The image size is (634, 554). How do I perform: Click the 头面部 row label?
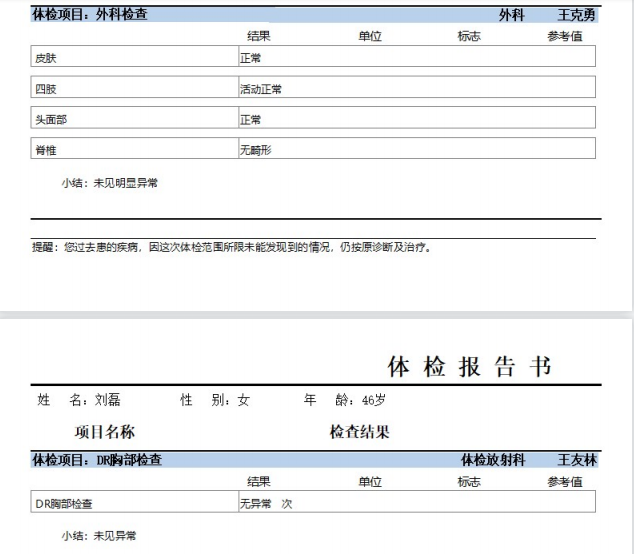pos(51,120)
